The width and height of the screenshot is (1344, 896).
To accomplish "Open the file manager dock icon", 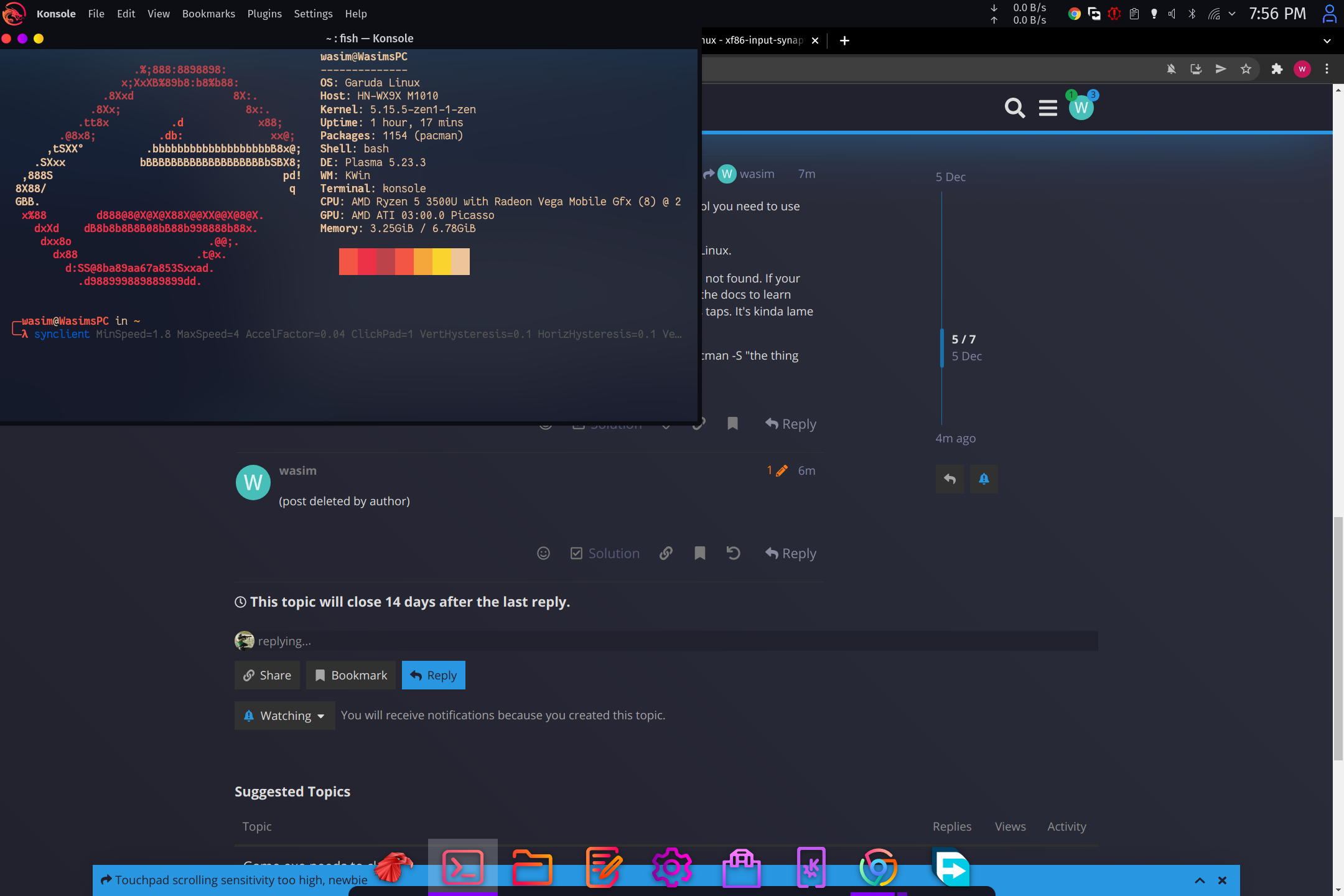I will pos(532,867).
